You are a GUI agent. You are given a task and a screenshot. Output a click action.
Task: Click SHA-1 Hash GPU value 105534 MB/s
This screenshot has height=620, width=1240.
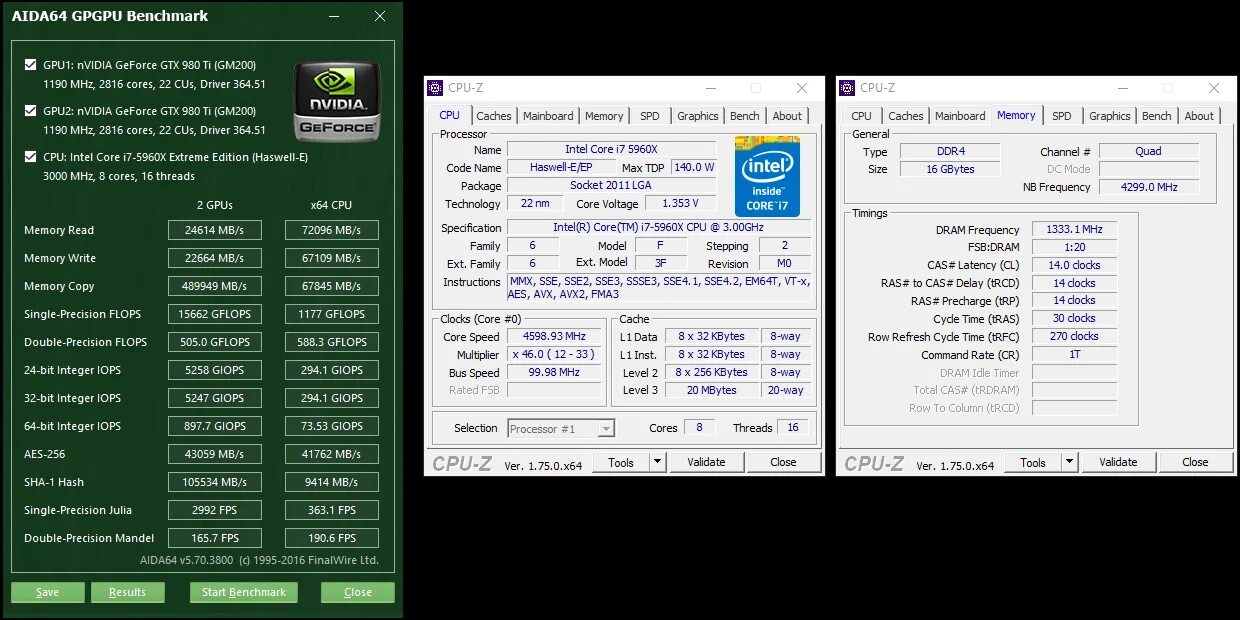[x=215, y=482]
